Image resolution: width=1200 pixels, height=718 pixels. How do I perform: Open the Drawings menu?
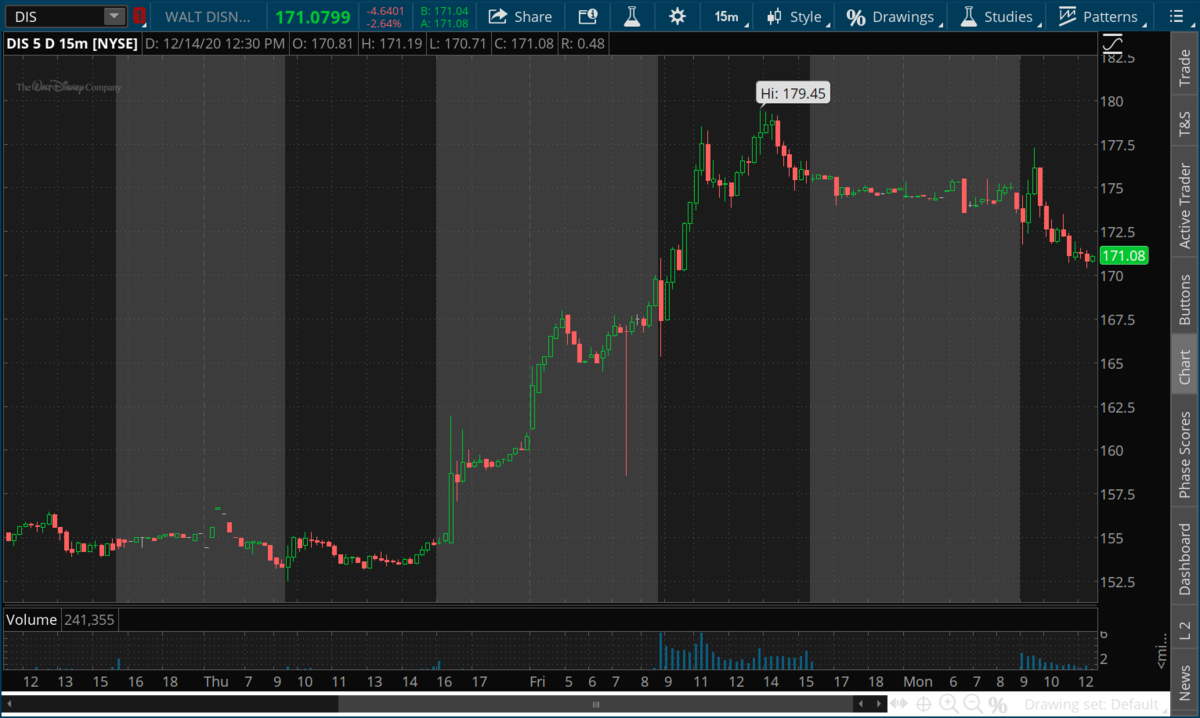894,16
